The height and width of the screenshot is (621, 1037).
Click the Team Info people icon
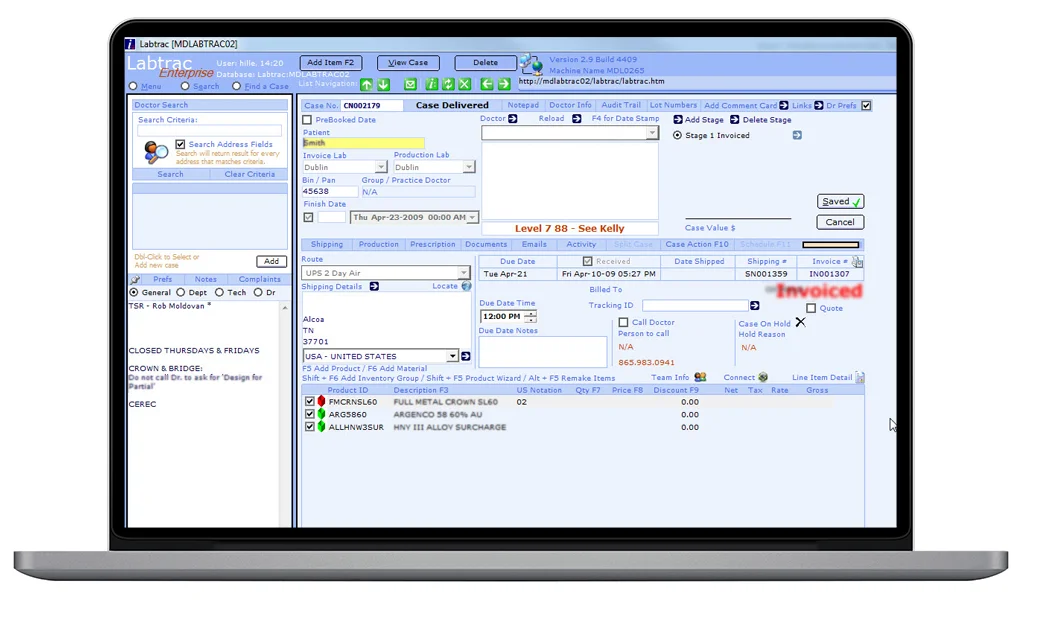700,377
